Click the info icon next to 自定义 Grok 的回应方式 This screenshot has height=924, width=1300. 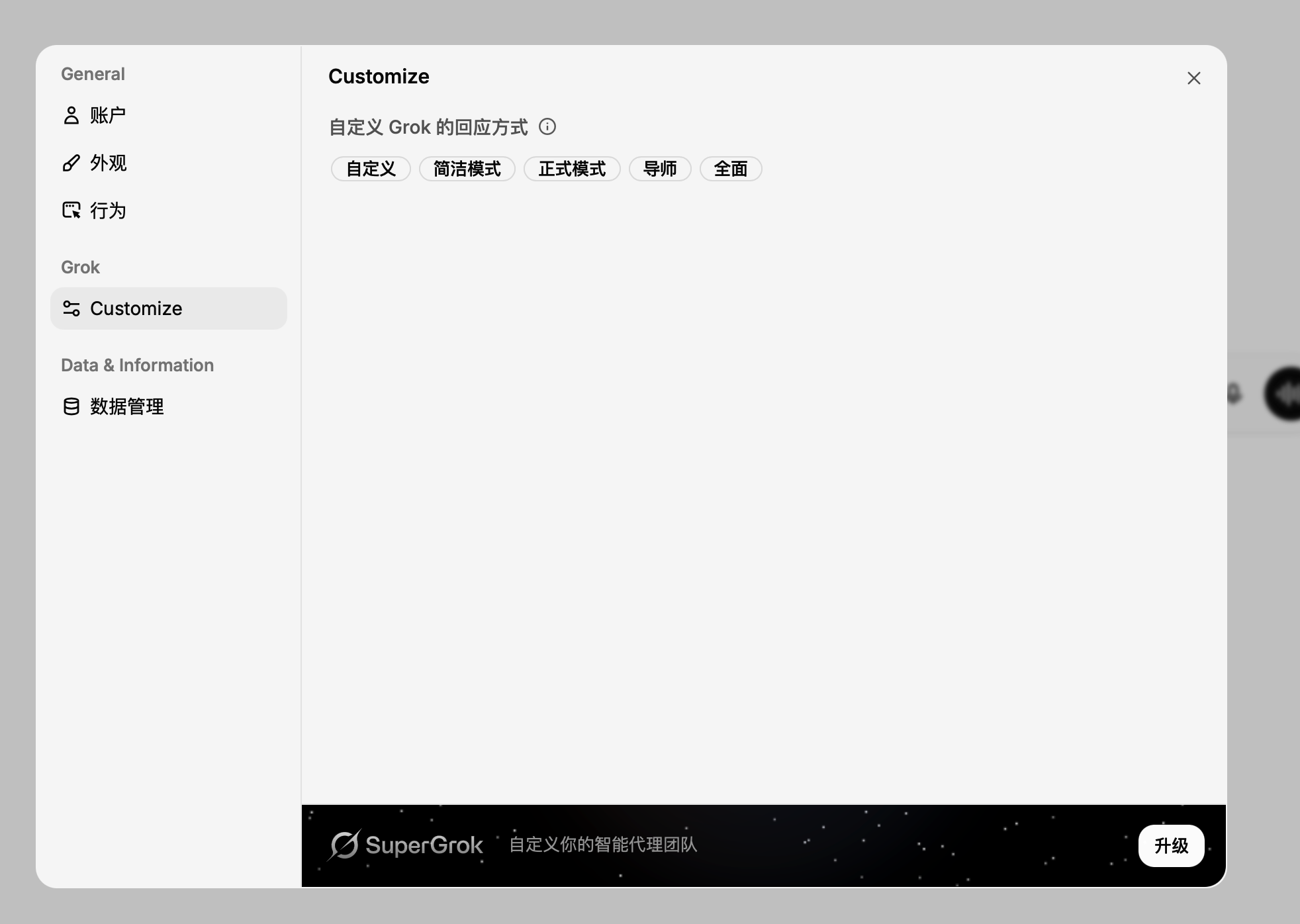[547, 126]
